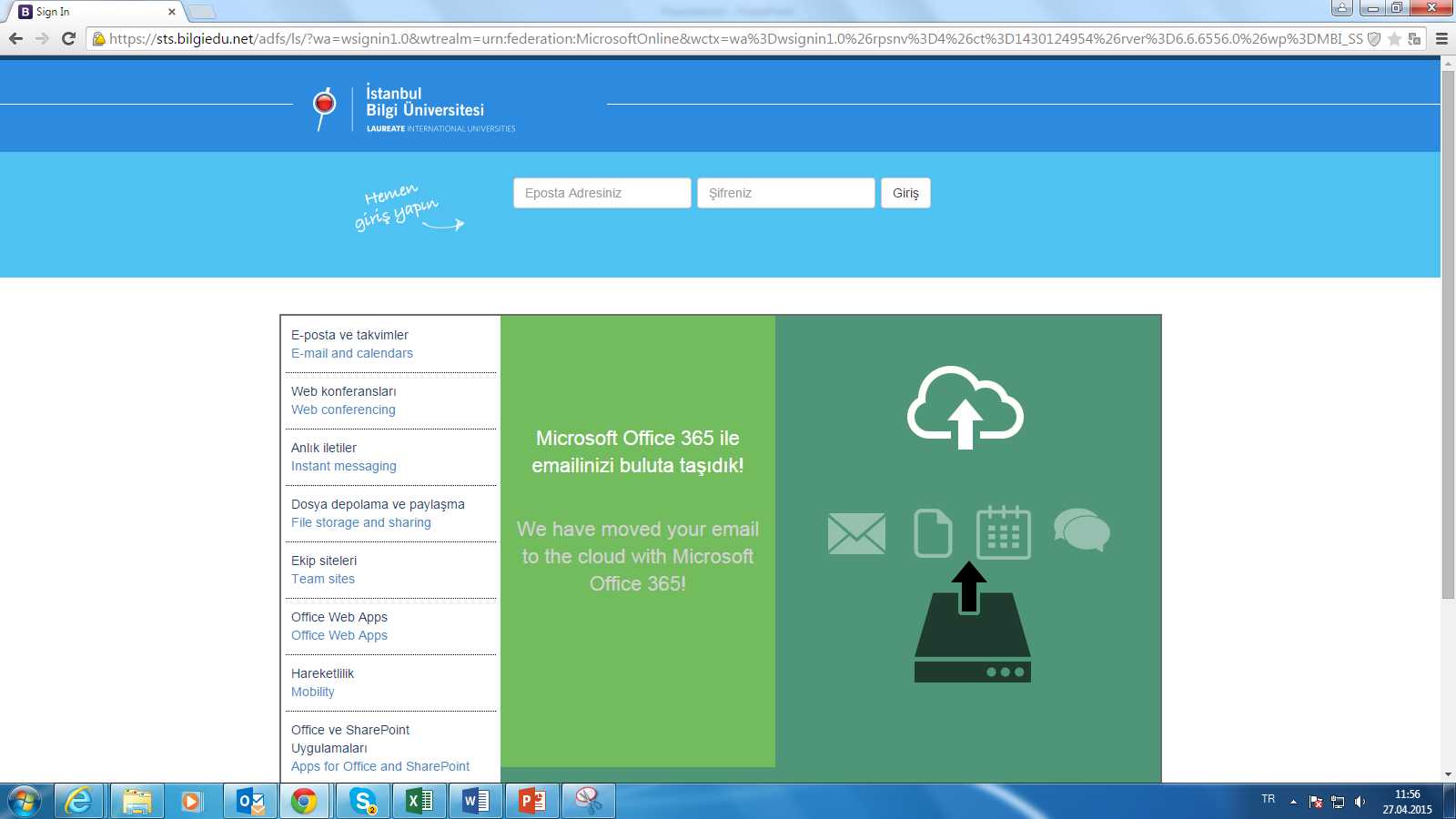This screenshot has width=1456, height=819.
Task: Open Web conferencing link
Action: pyautogui.click(x=343, y=409)
